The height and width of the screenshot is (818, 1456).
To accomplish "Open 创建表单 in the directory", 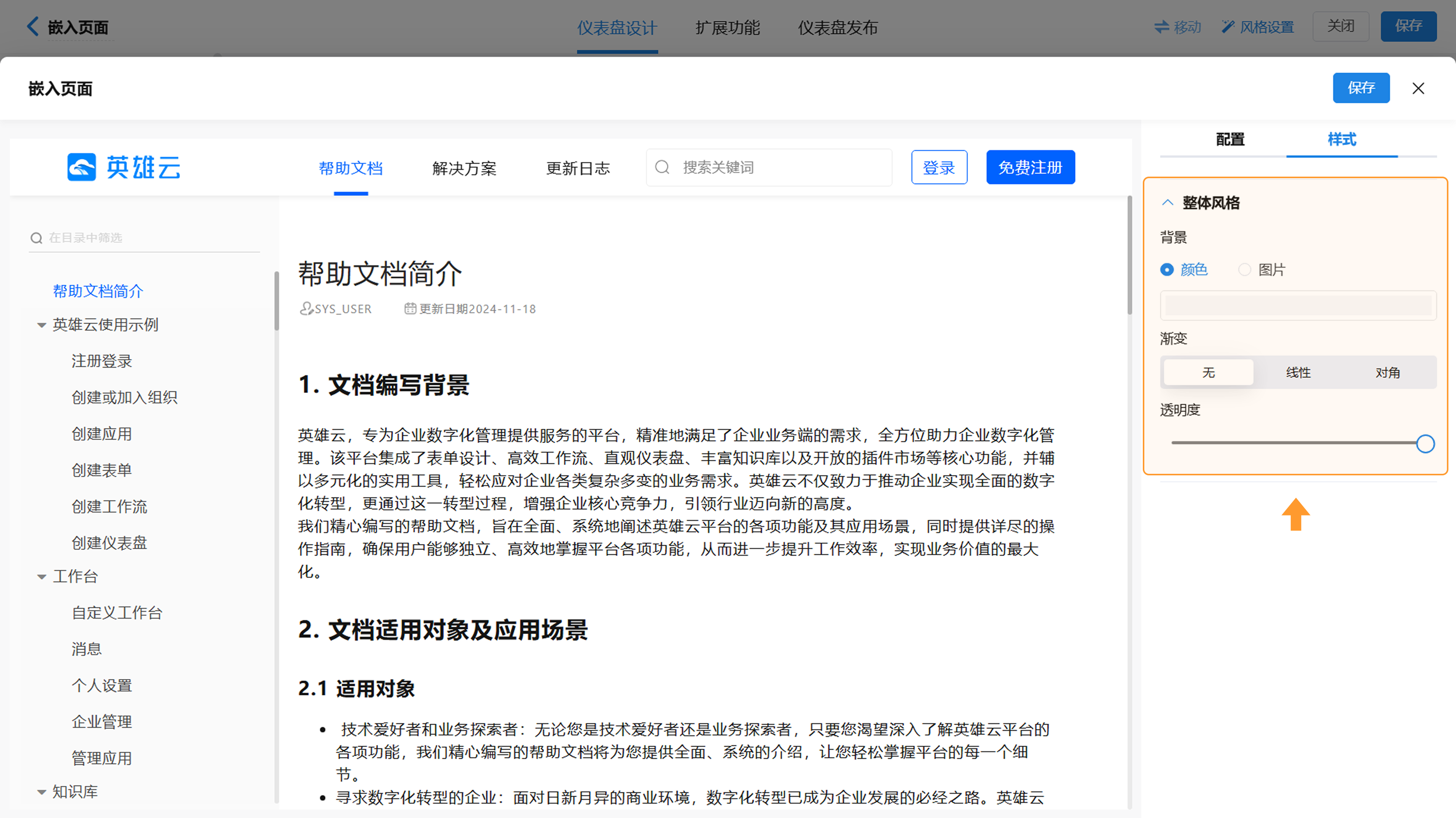I will point(102,470).
